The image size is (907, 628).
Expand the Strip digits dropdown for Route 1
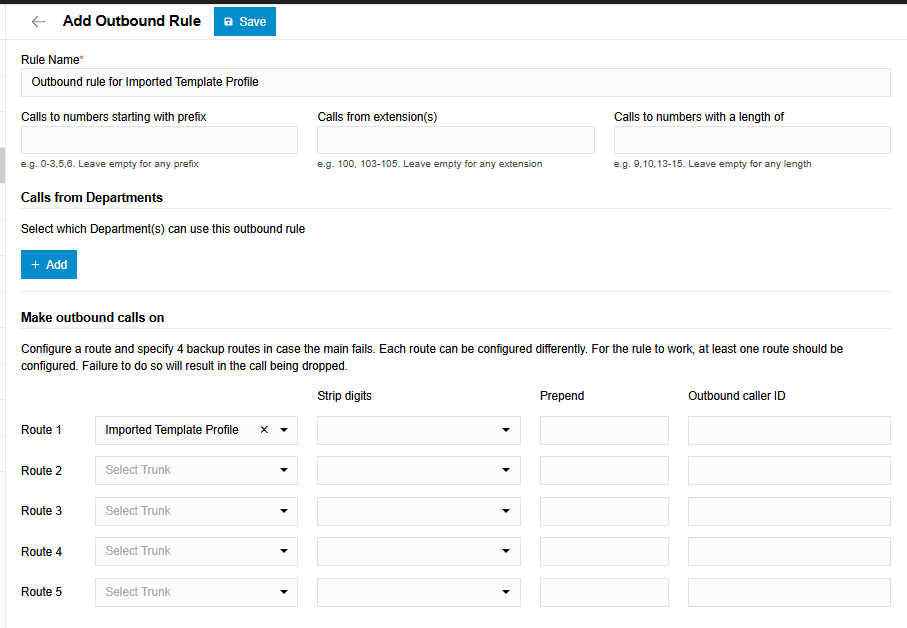click(x=506, y=429)
